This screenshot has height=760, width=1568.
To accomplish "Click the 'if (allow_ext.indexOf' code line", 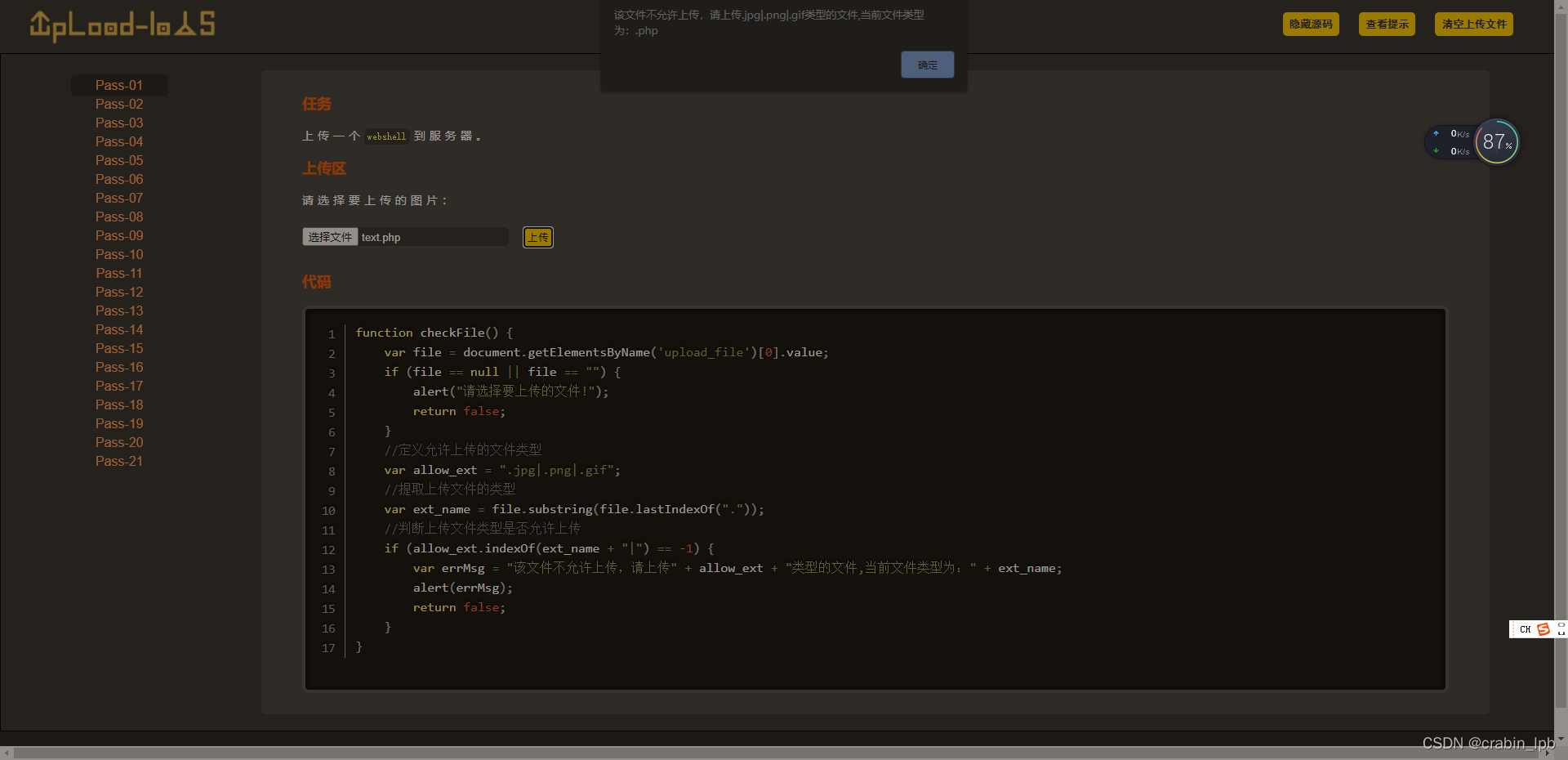I will click(x=550, y=548).
